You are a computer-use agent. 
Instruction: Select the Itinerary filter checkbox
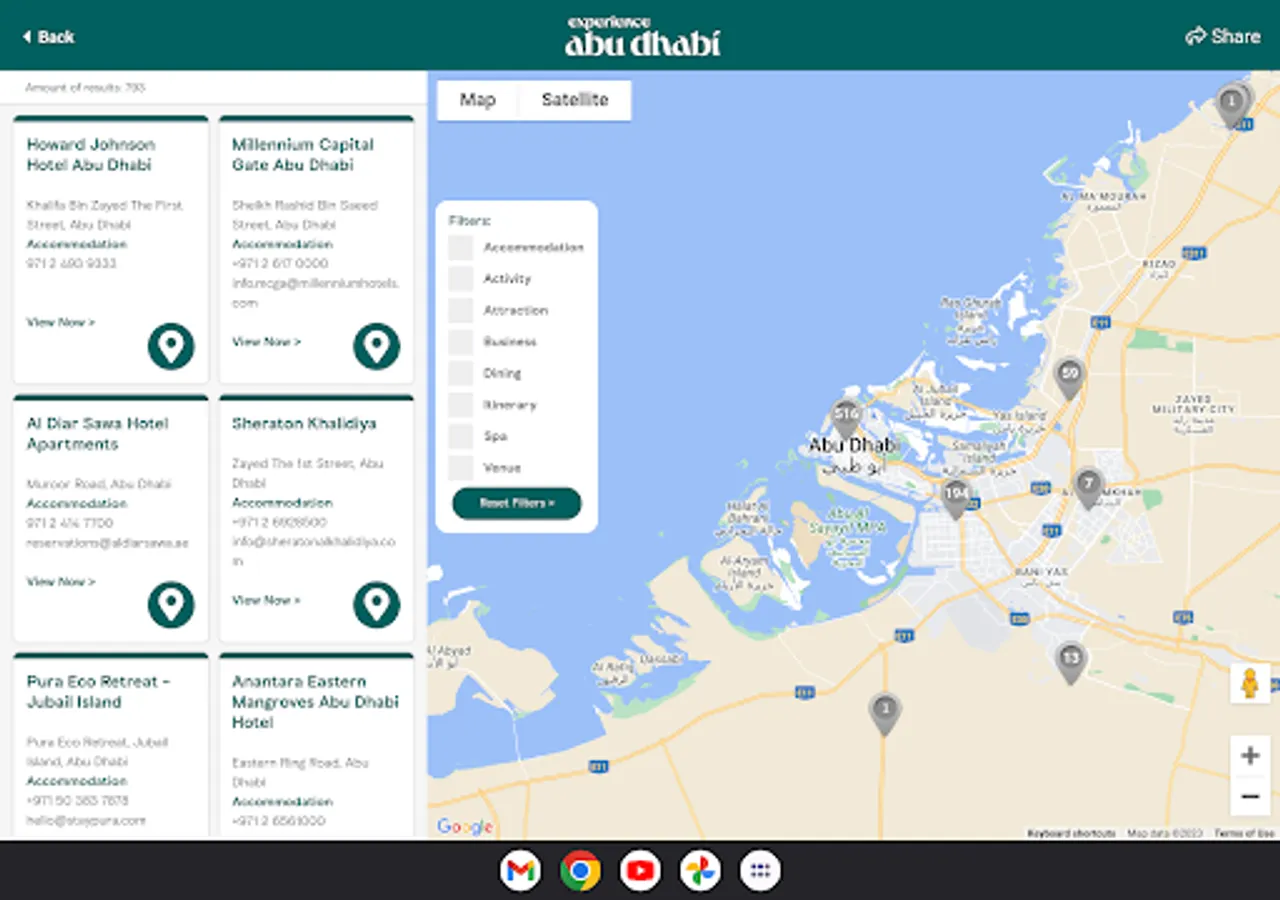point(460,405)
